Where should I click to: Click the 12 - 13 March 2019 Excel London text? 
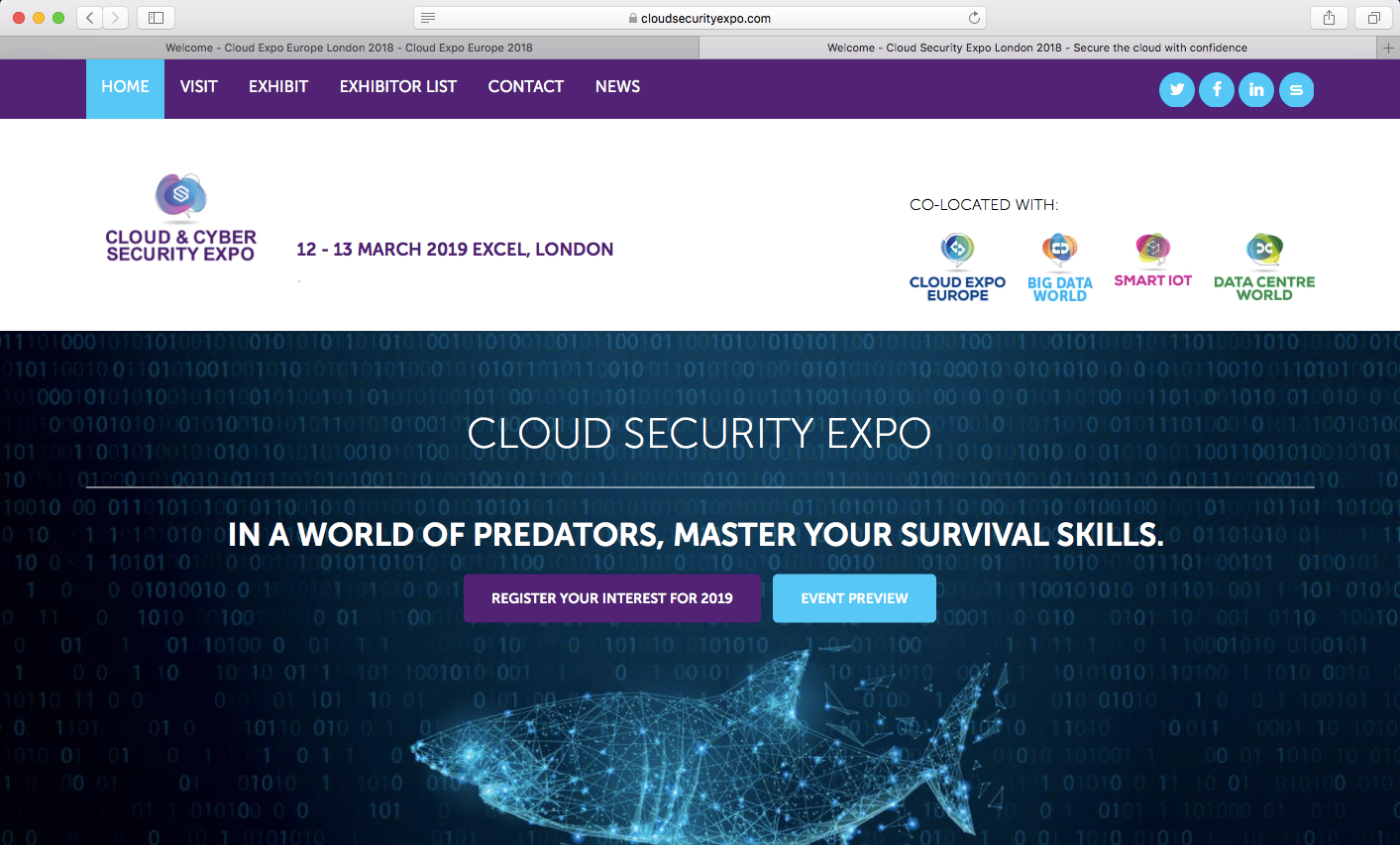[455, 250]
